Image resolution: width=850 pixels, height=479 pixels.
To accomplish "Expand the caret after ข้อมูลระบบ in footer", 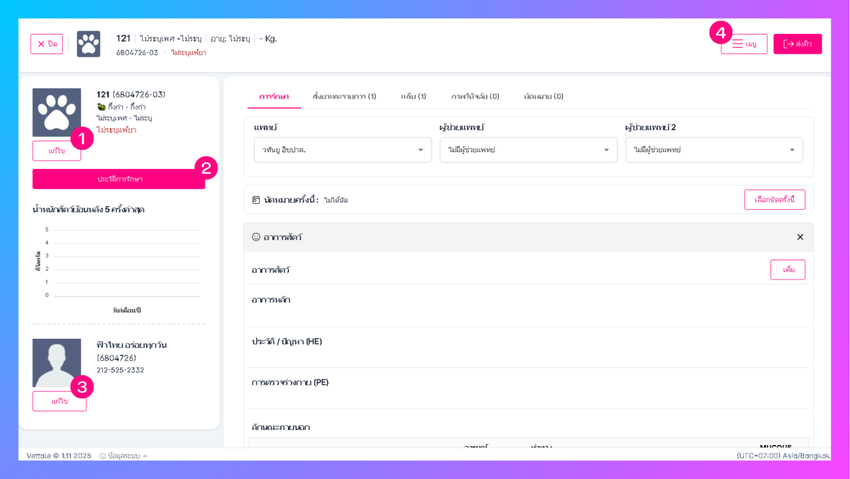I will [x=145, y=456].
